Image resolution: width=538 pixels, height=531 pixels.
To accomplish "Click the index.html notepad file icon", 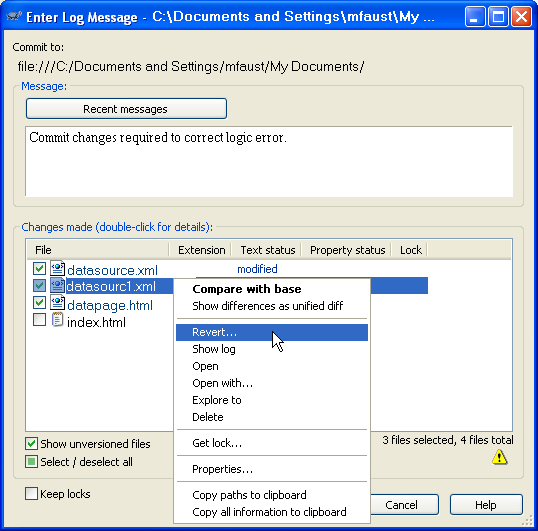I will point(57,320).
